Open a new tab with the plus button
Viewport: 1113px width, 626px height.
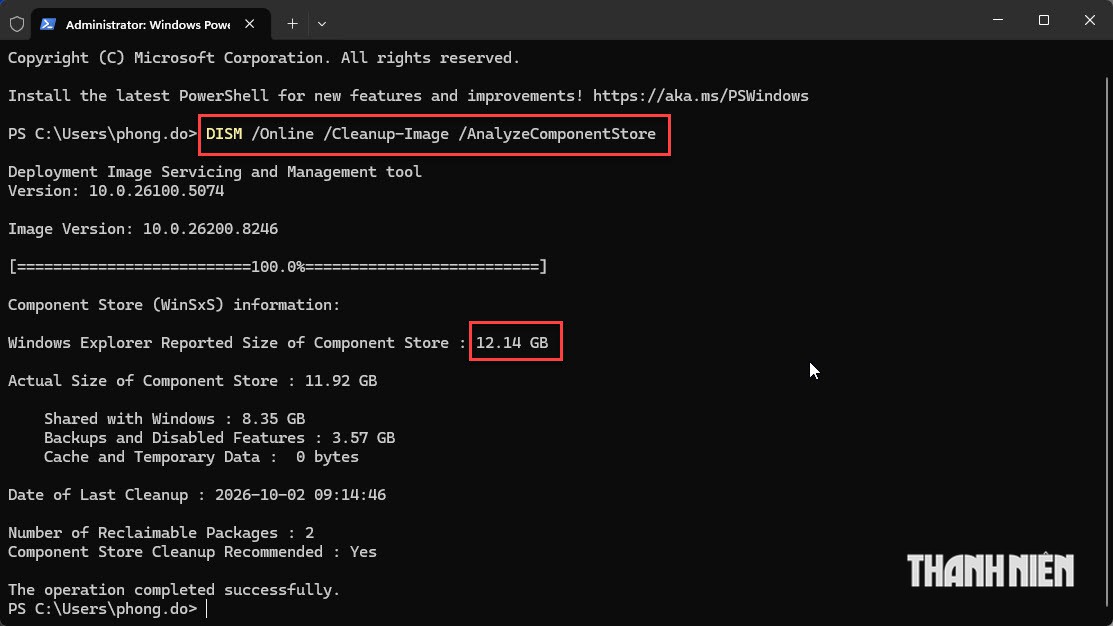click(292, 24)
